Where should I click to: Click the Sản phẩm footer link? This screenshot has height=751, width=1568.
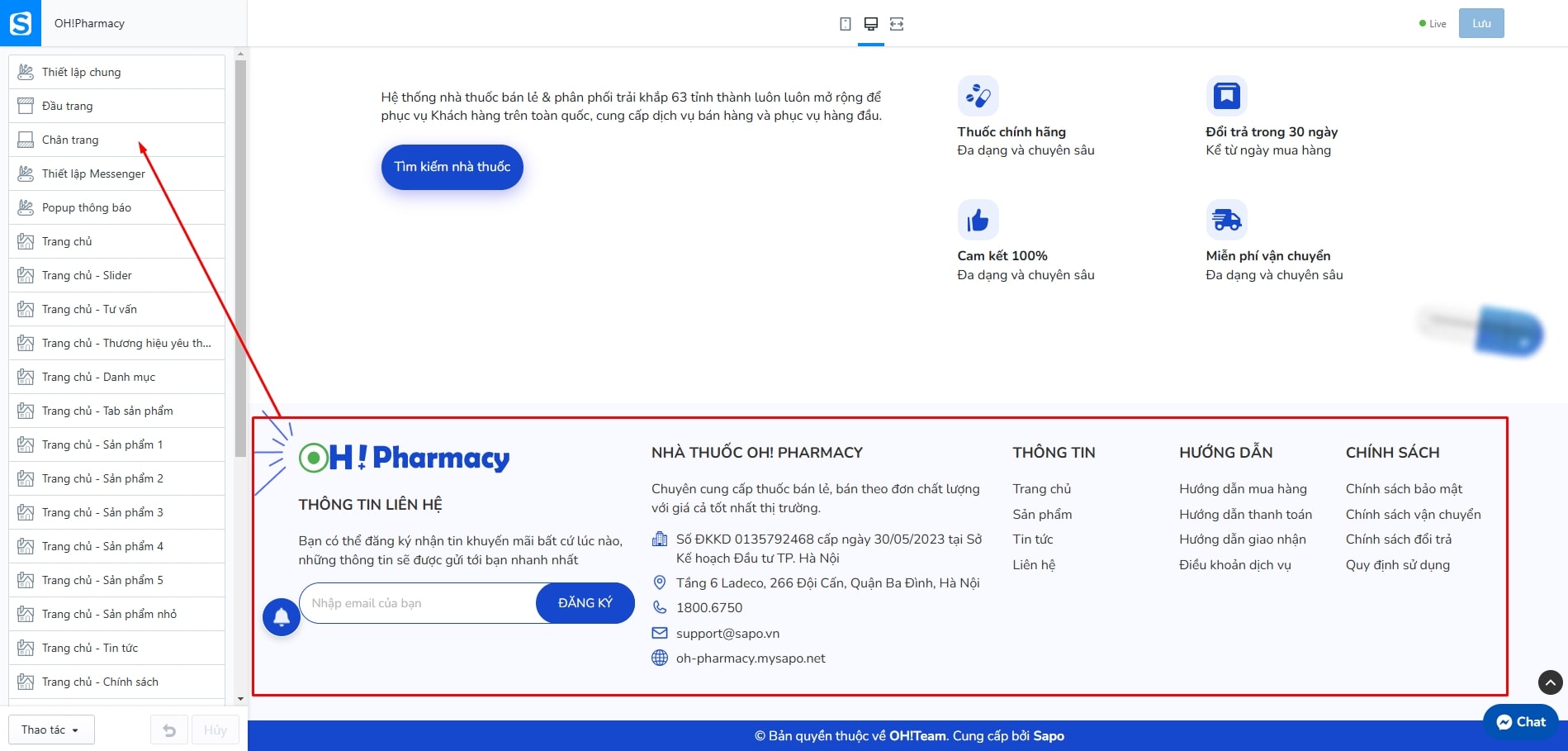(x=1042, y=514)
